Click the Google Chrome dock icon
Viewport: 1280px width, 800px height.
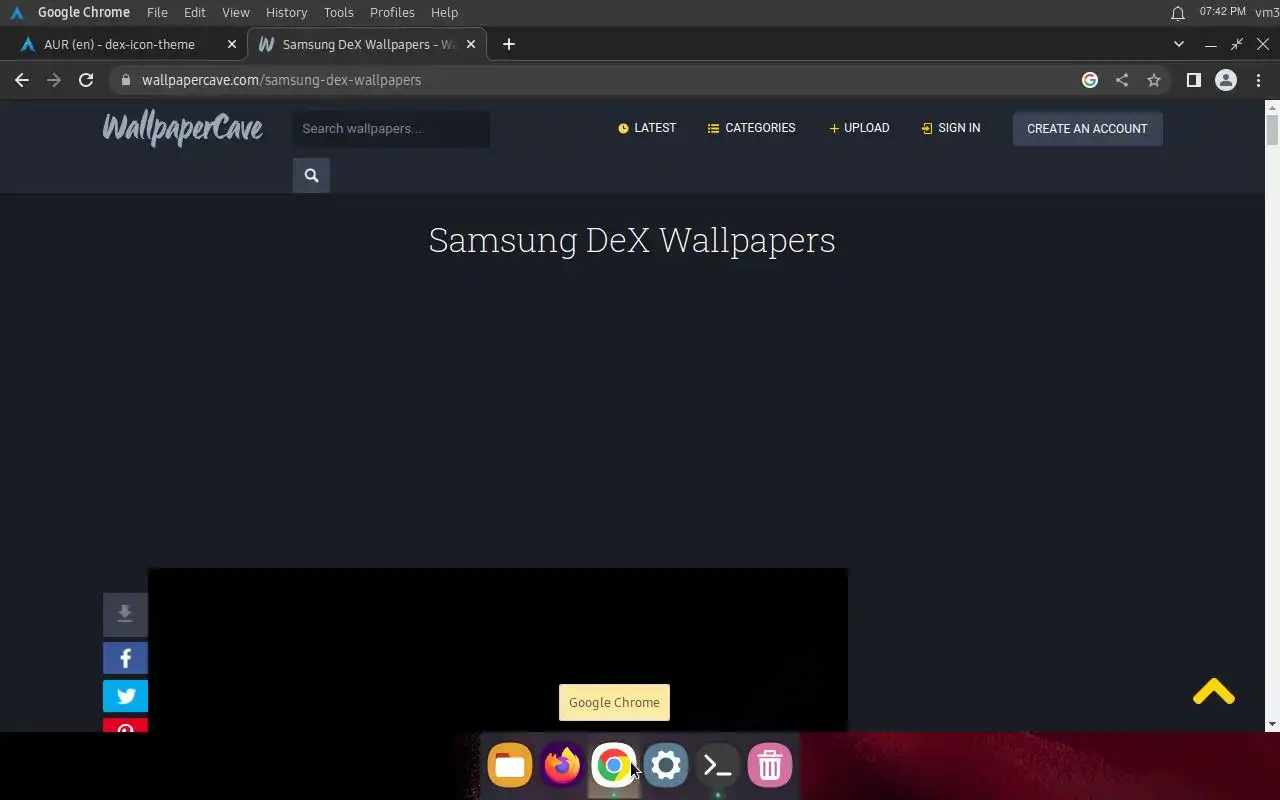pos(614,766)
